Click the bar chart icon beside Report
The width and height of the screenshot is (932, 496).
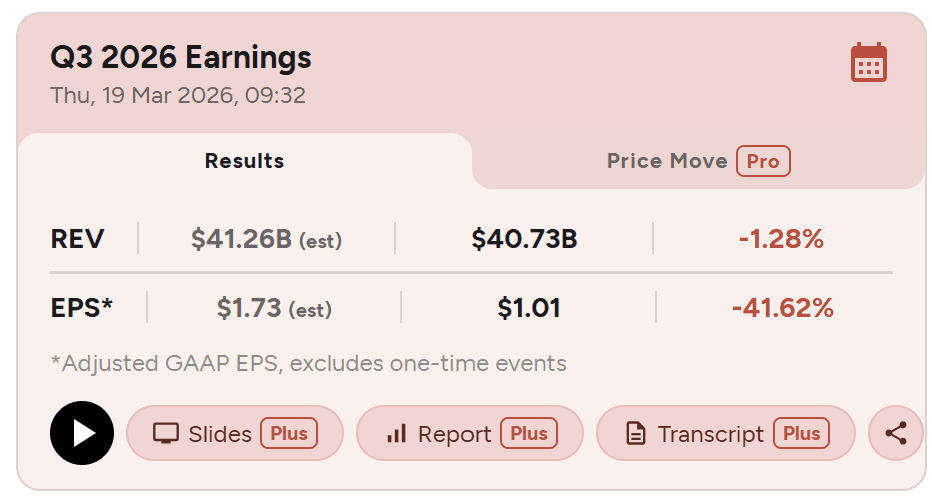click(x=397, y=434)
